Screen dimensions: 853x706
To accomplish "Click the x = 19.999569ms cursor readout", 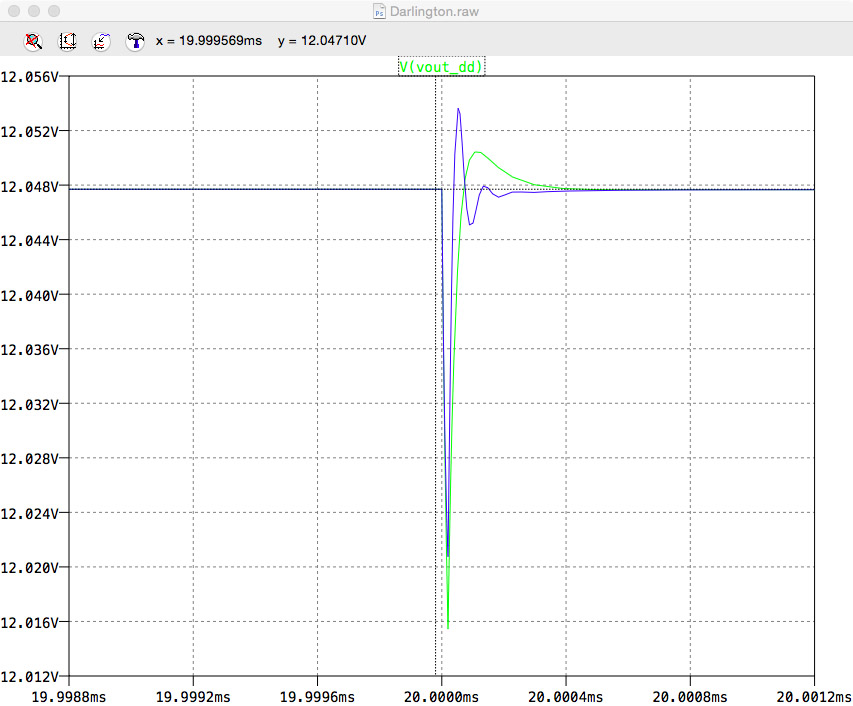I will pos(209,41).
